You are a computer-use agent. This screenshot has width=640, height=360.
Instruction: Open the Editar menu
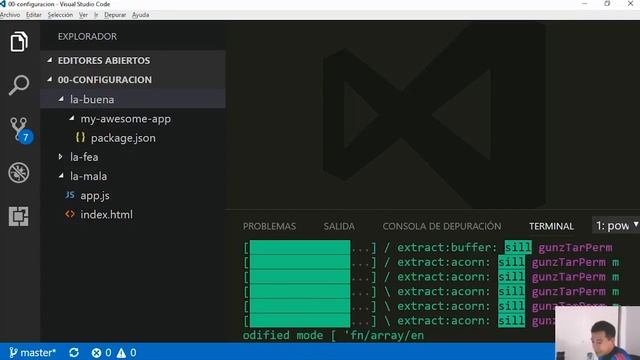33,15
